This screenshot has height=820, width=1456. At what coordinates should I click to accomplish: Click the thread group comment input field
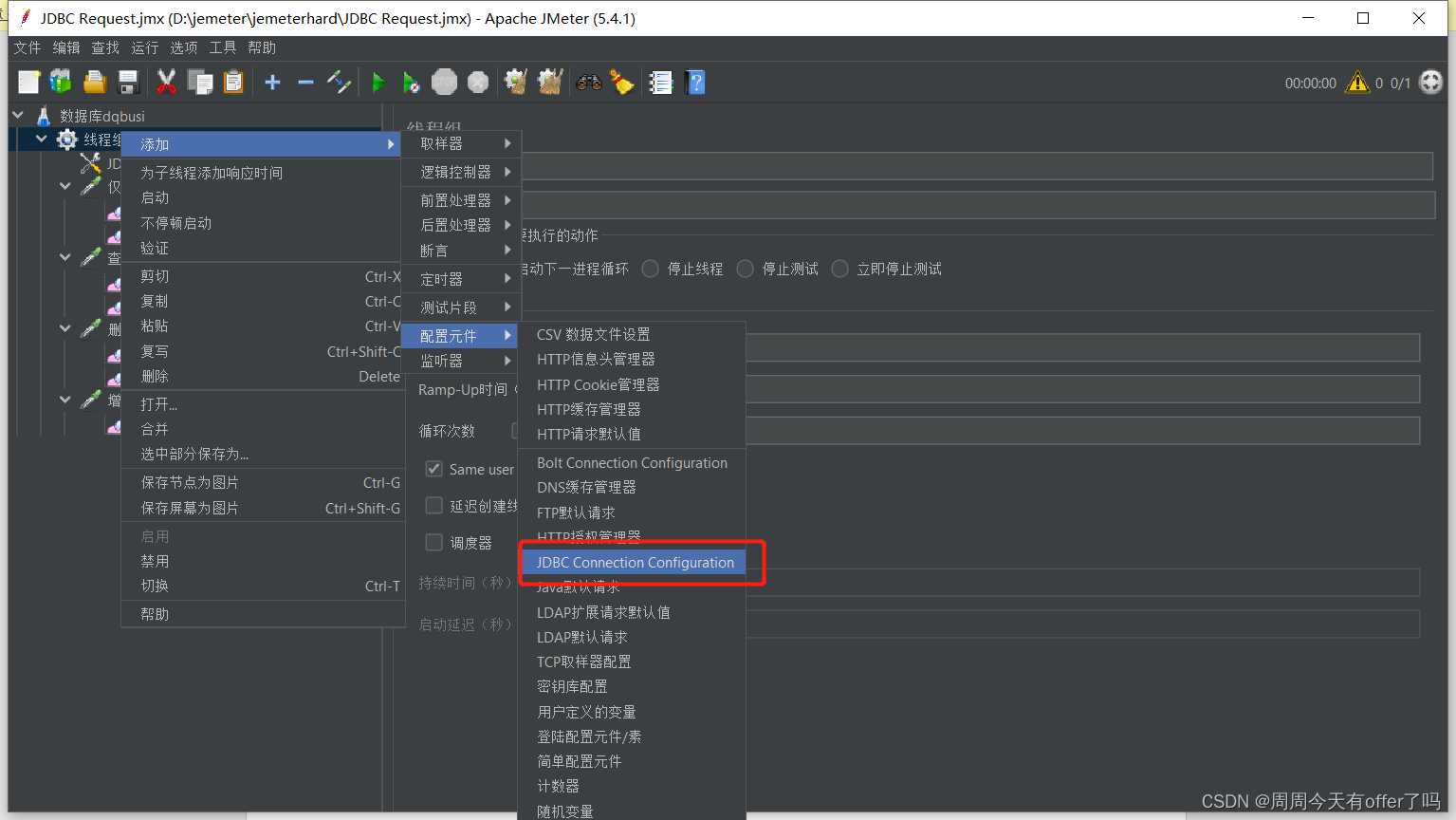977,205
